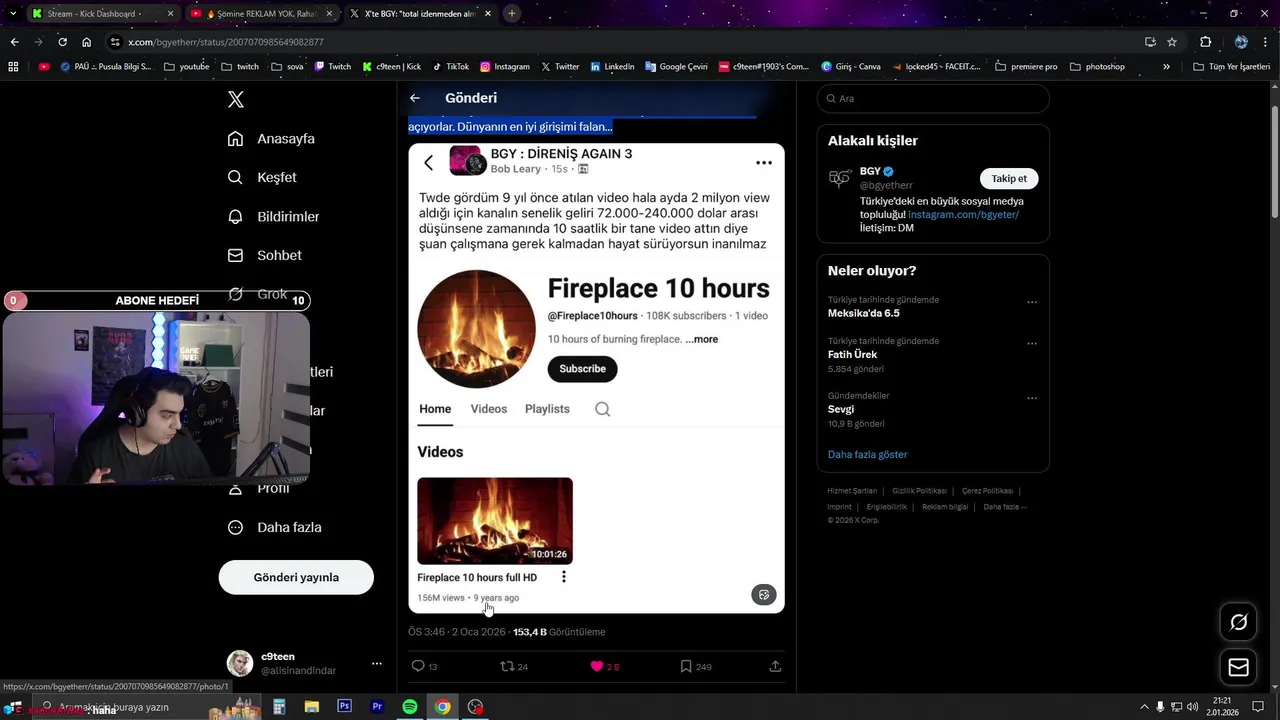Close the Kick Dashboard tab

click(170, 14)
